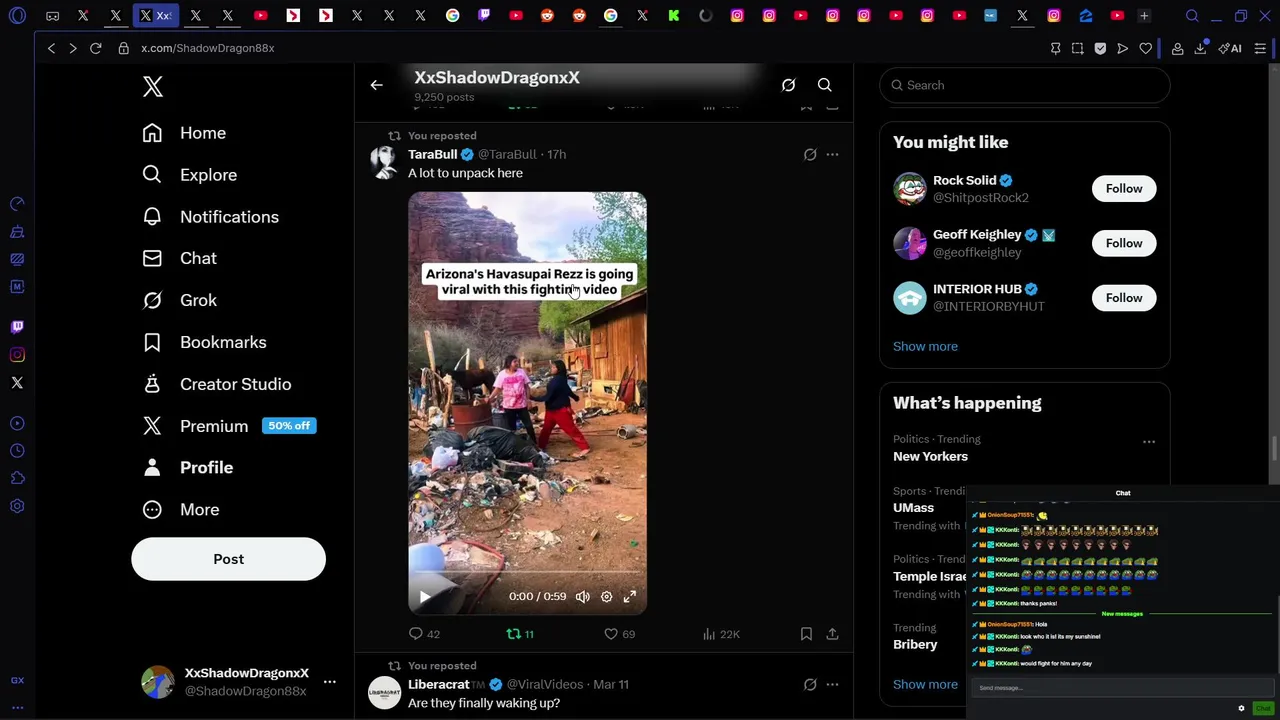Screen dimensions: 1280x720
Task: Follow Rock Solid
Action: coord(1123,189)
